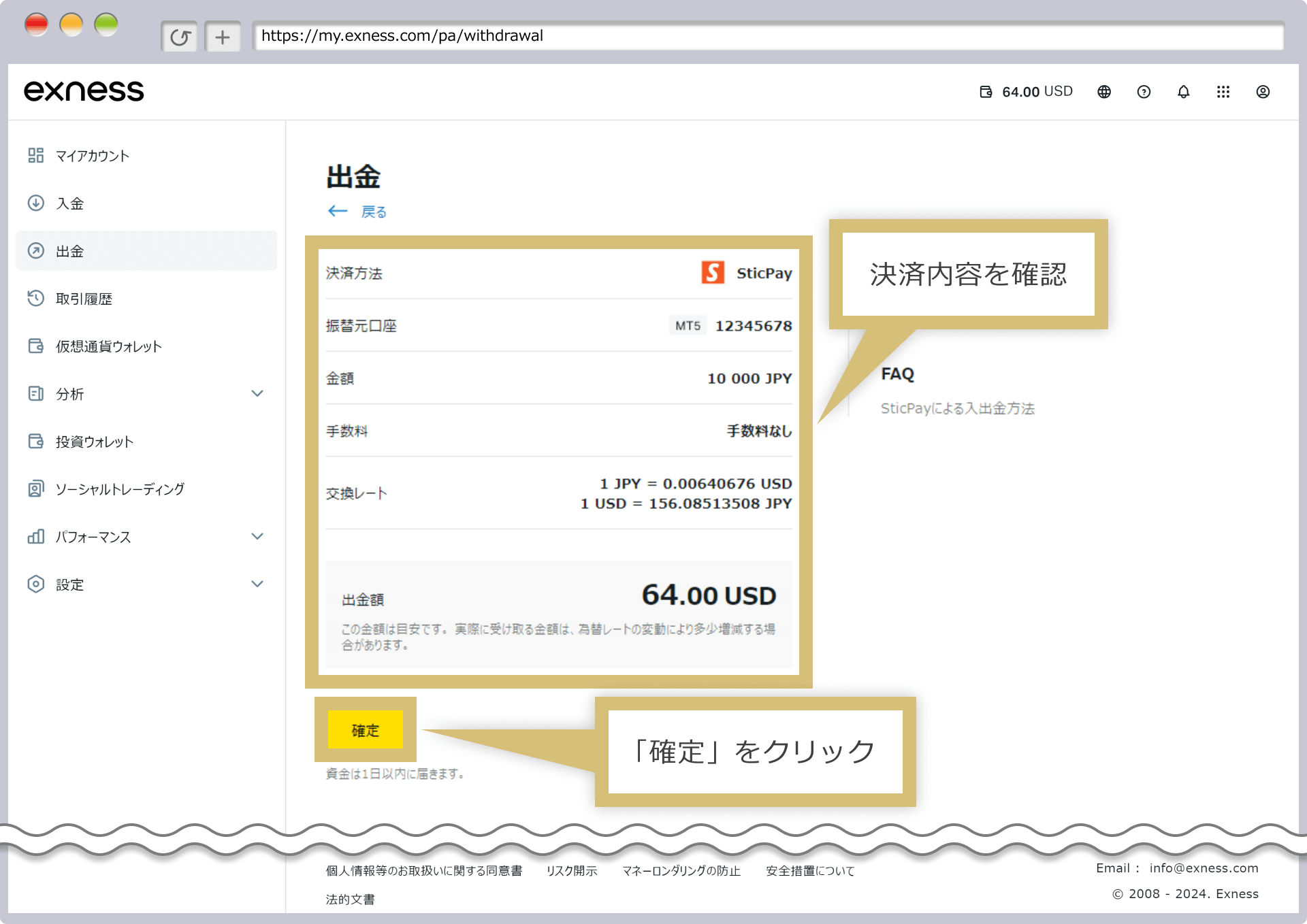Click the 資金は1日以内に届きます note
The height and width of the screenshot is (924, 1307).
[396, 774]
